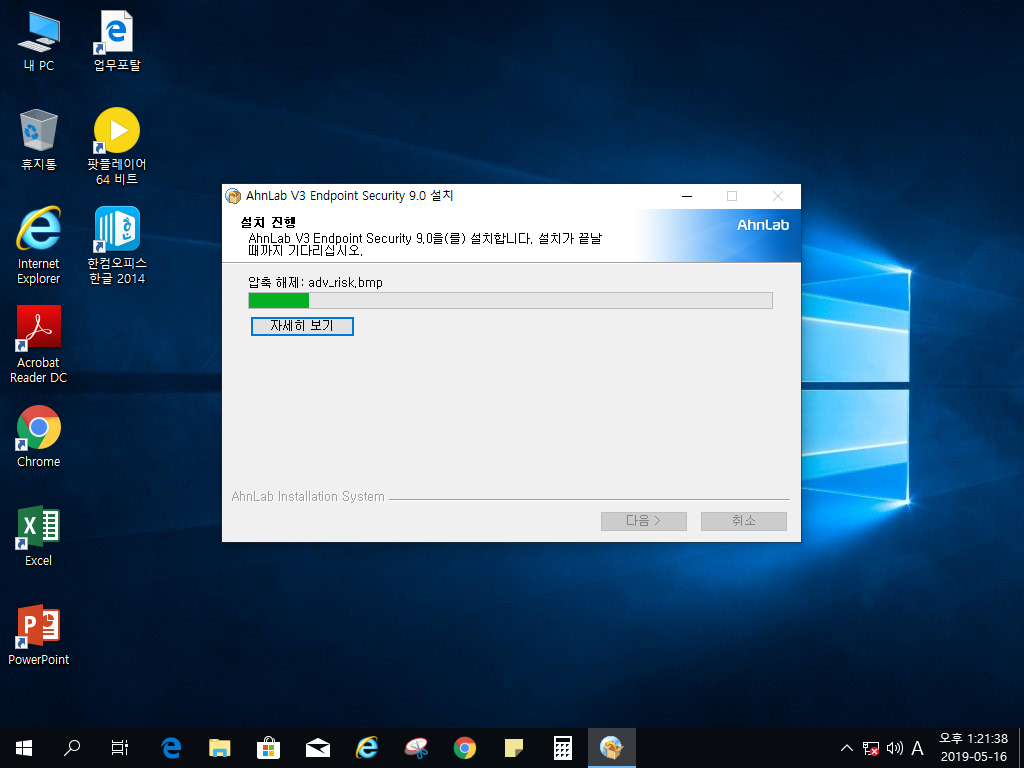Open the Mail app on the taskbar
This screenshot has height=768, width=1024.
coord(317,748)
